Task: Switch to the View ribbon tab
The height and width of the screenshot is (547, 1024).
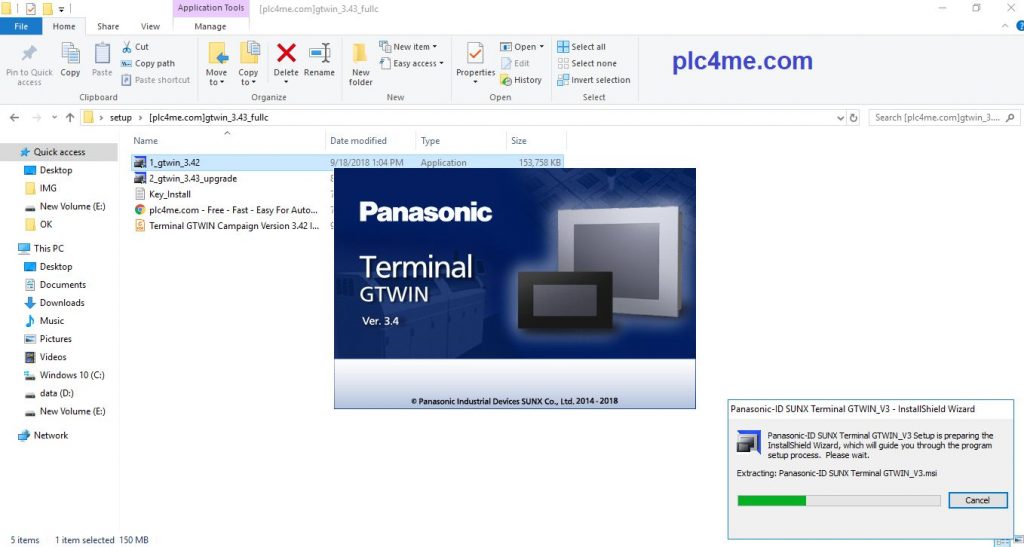Action: click(x=150, y=27)
